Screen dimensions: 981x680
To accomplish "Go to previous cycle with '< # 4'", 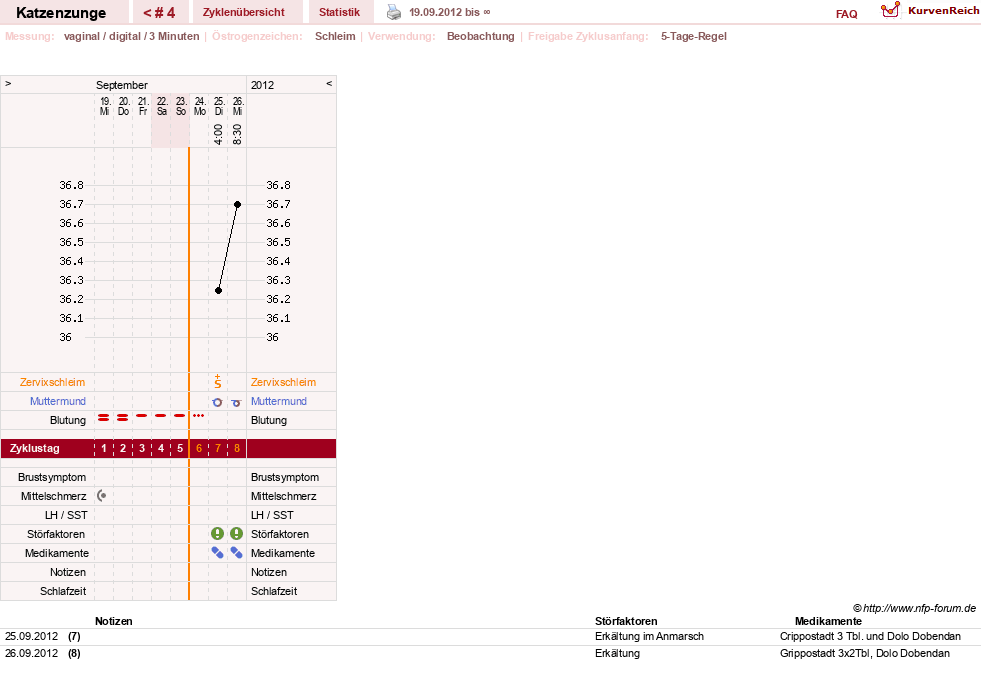I will point(160,13).
